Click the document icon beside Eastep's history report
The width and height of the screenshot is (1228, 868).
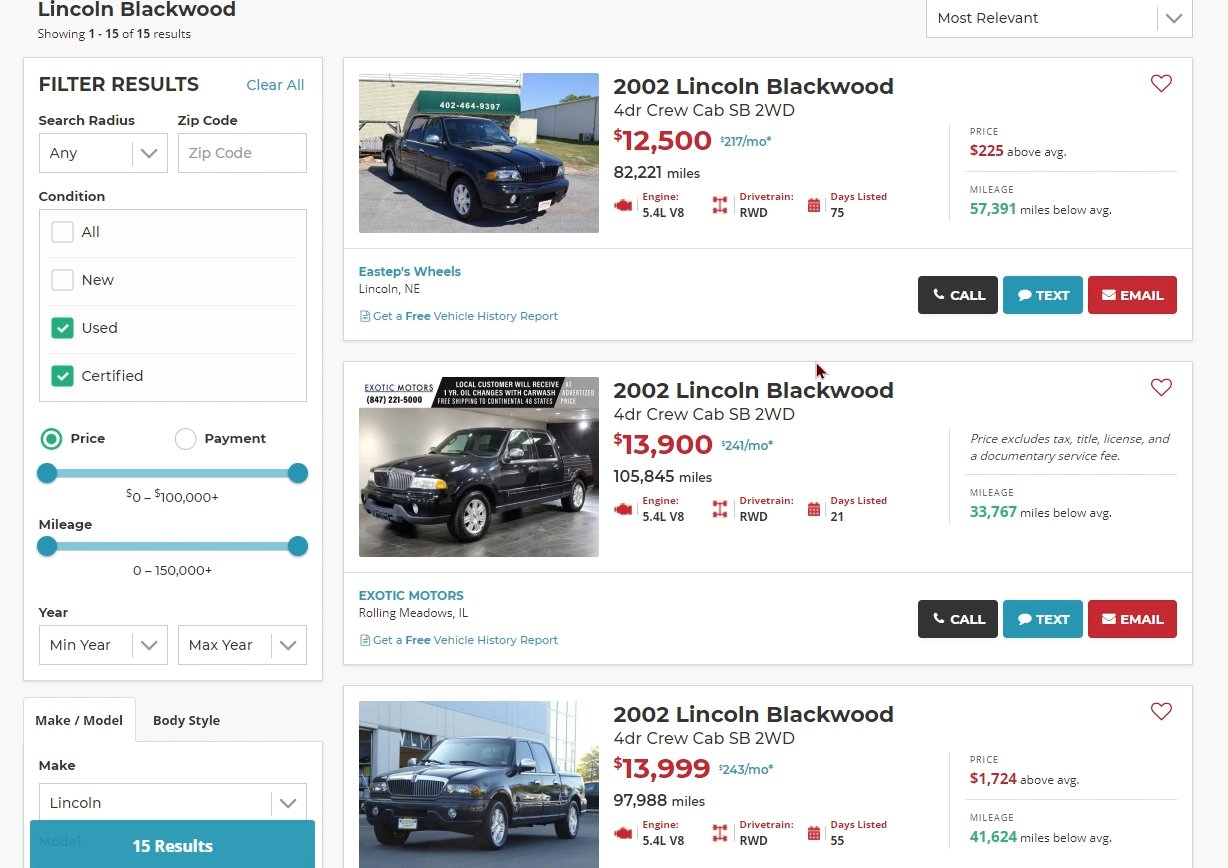[365, 316]
